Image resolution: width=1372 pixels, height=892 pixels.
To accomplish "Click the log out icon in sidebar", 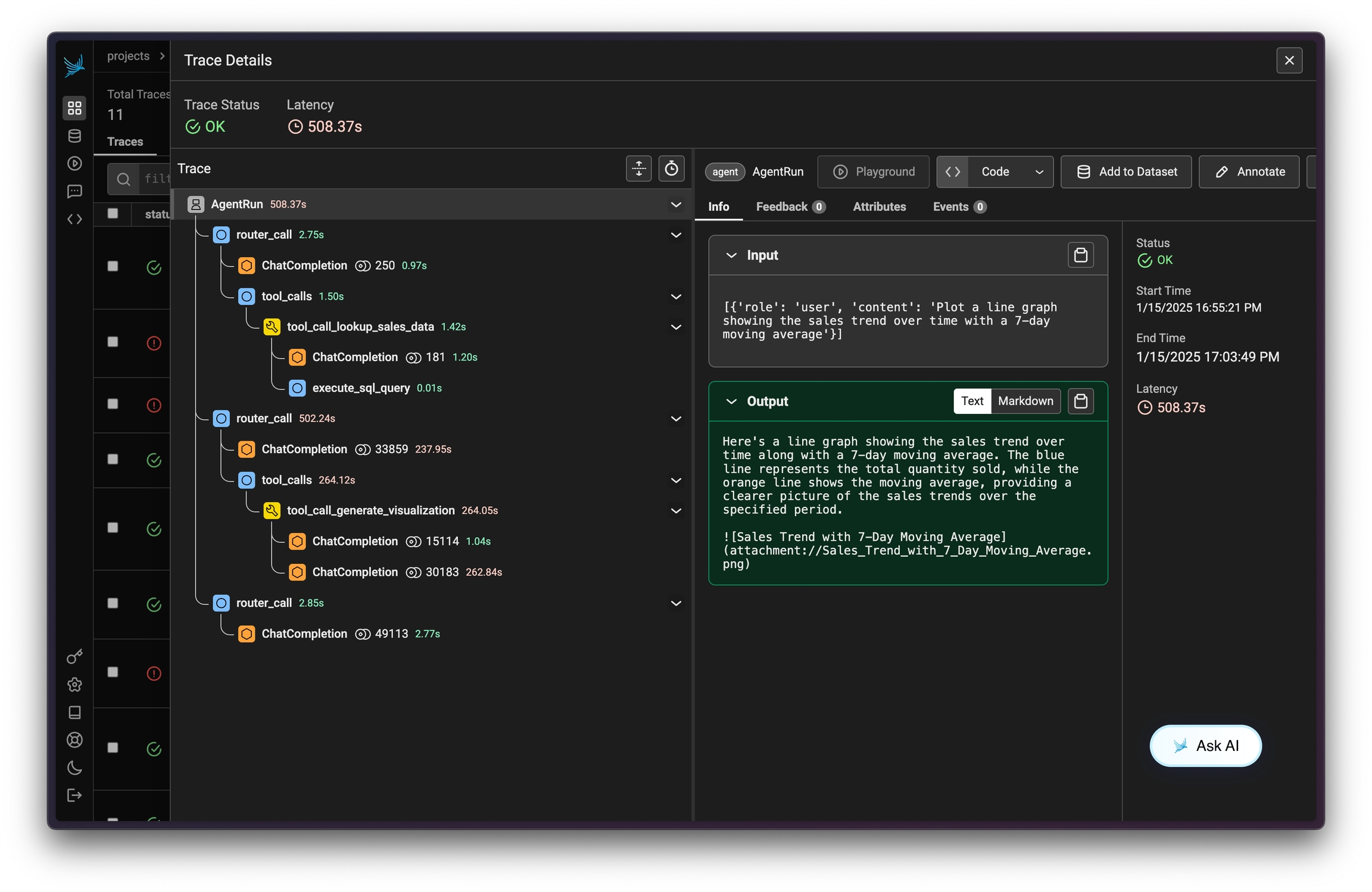I will [x=74, y=795].
